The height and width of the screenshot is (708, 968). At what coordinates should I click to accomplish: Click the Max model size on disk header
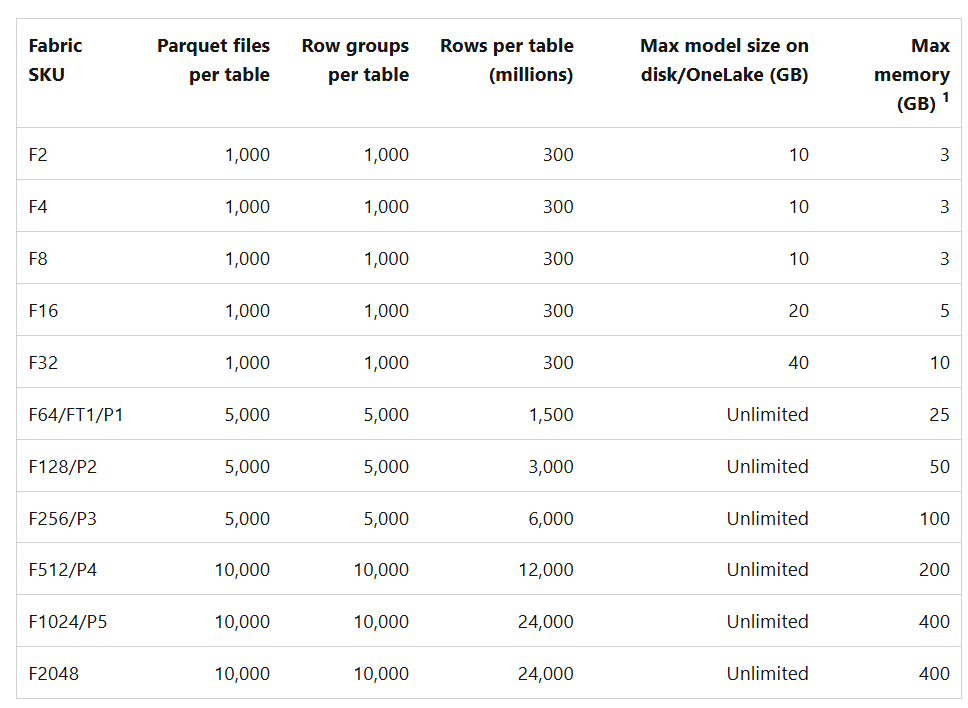pos(724,60)
